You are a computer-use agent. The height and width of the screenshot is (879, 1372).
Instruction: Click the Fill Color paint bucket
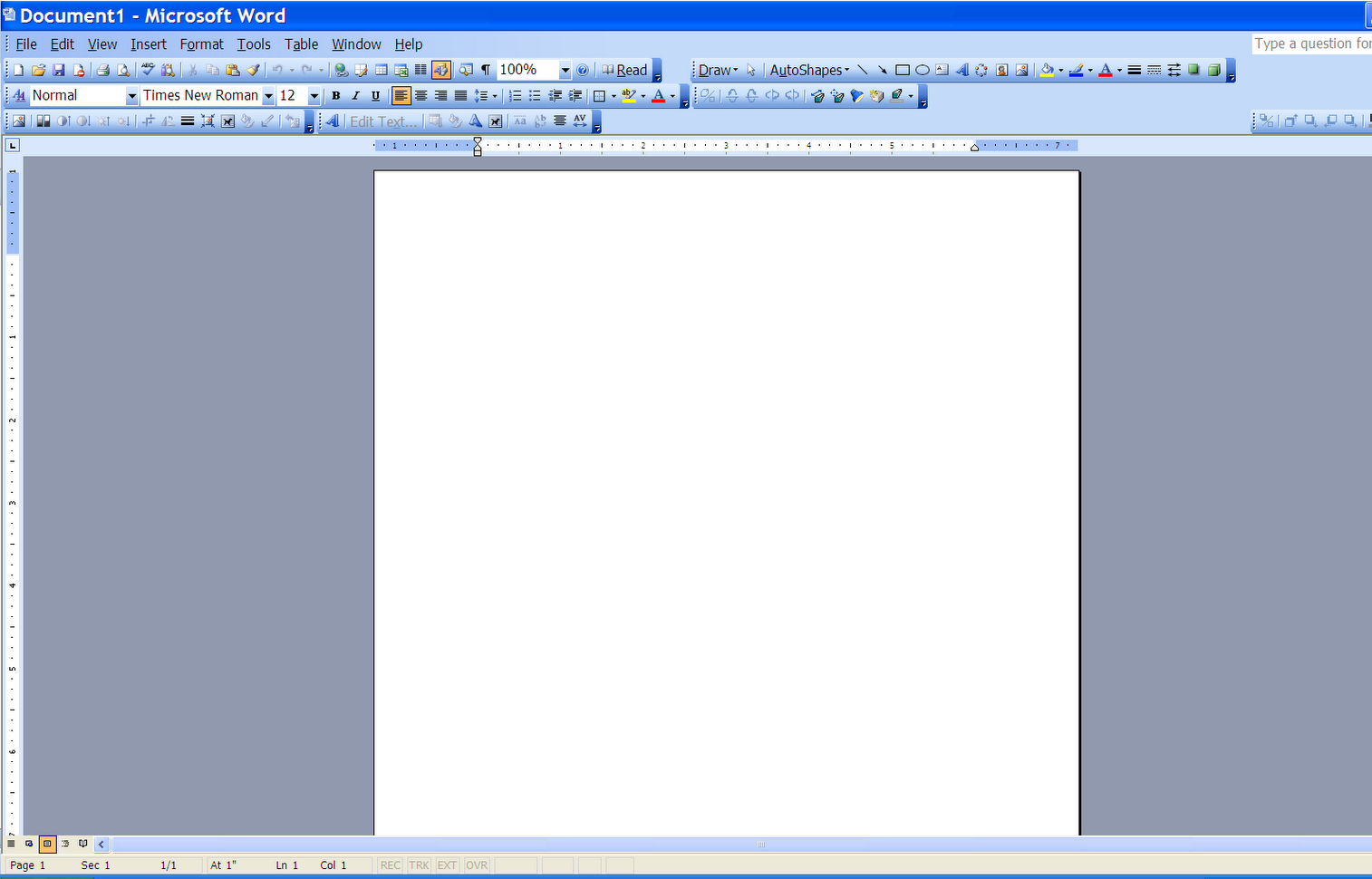pyautogui.click(x=1048, y=70)
